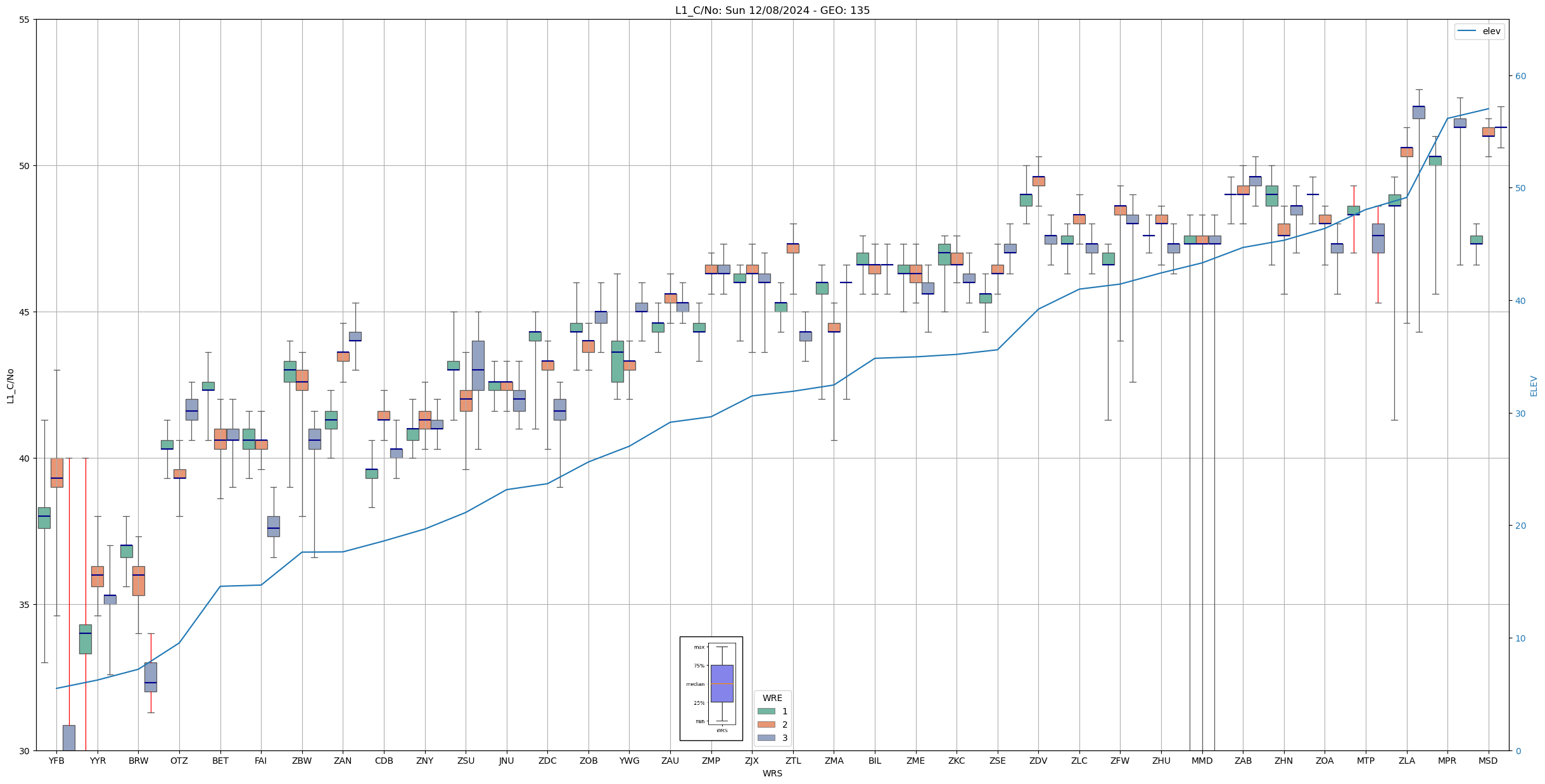
Task: Click the MMD station x-axis label
Action: tap(1202, 761)
